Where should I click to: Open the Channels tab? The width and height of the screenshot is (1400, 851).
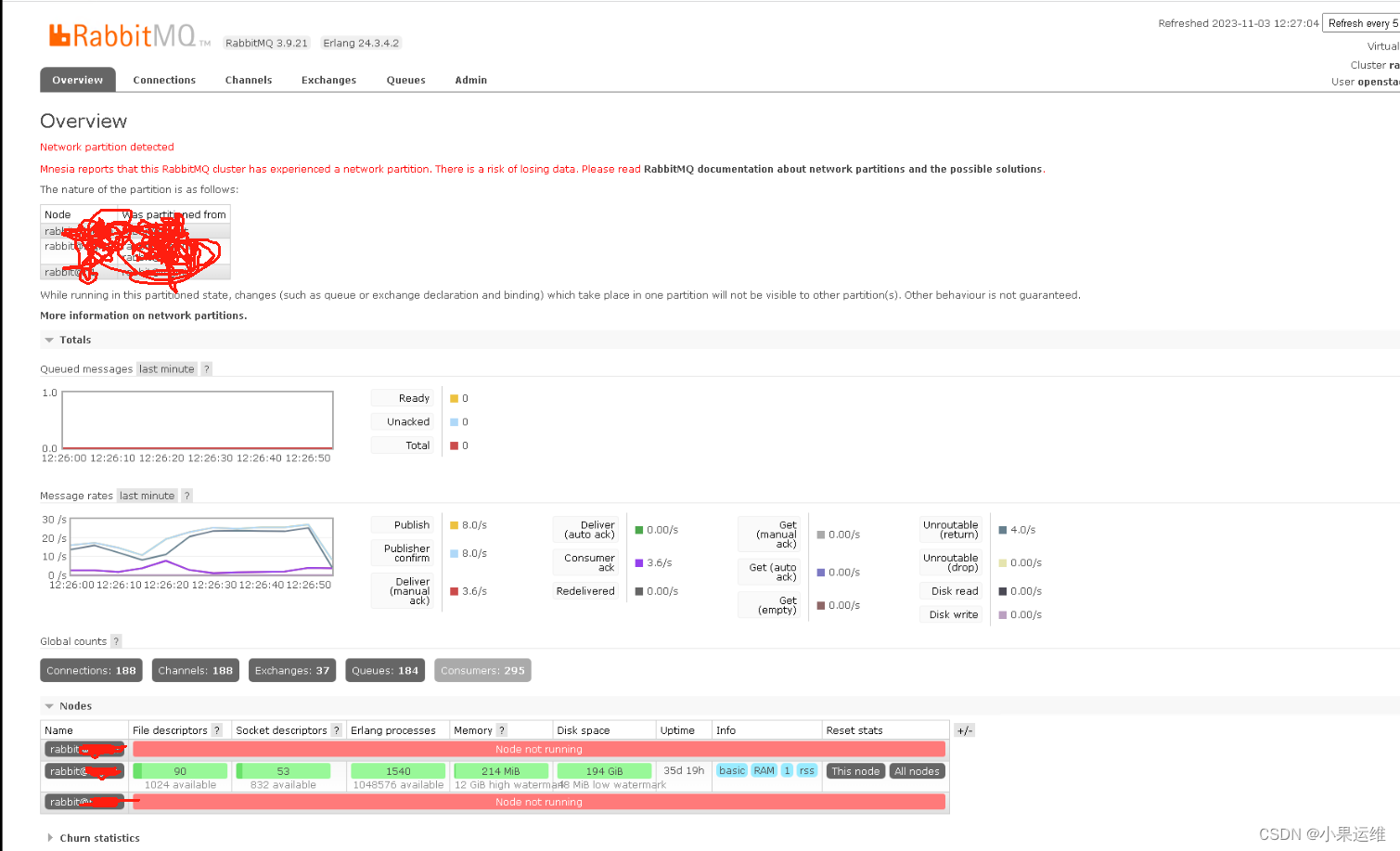pyautogui.click(x=249, y=80)
